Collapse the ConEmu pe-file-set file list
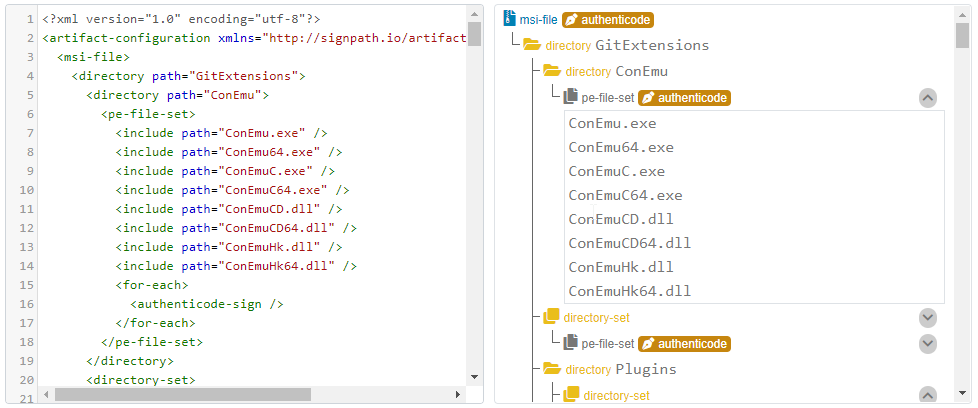The height and width of the screenshot is (408, 978). point(928,98)
